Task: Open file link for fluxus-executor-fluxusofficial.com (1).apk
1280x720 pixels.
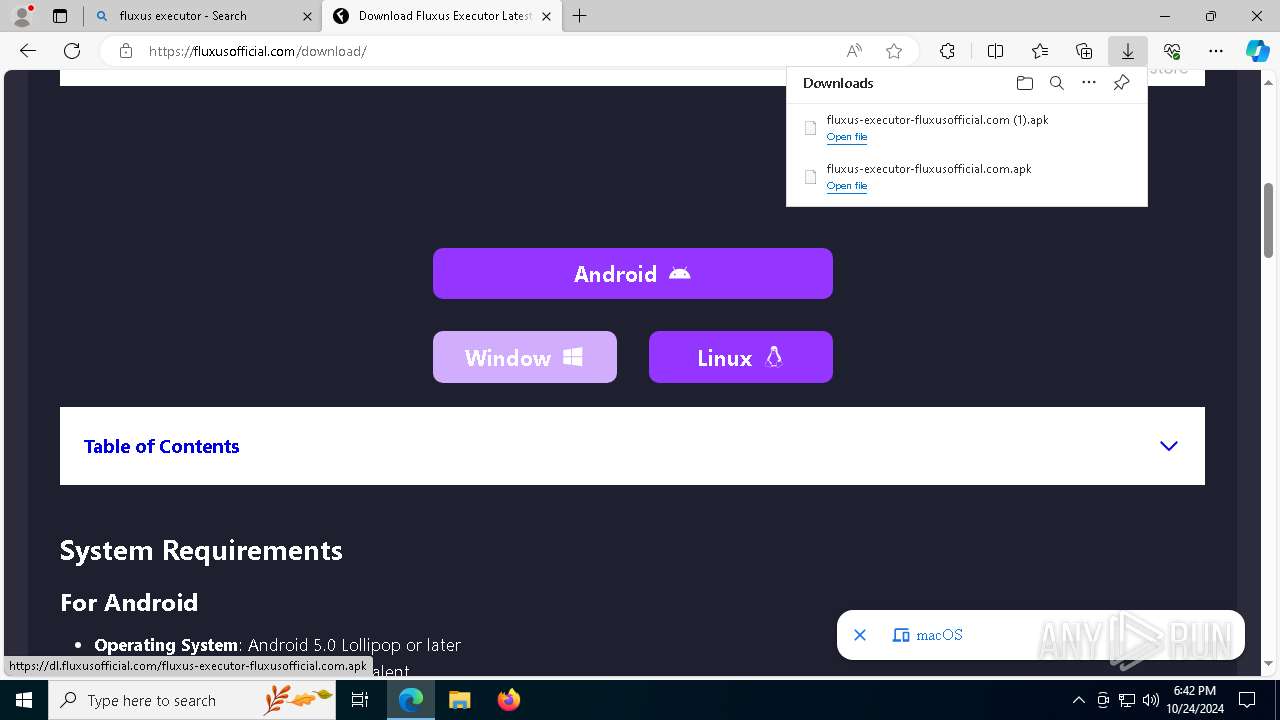Action: click(x=847, y=137)
